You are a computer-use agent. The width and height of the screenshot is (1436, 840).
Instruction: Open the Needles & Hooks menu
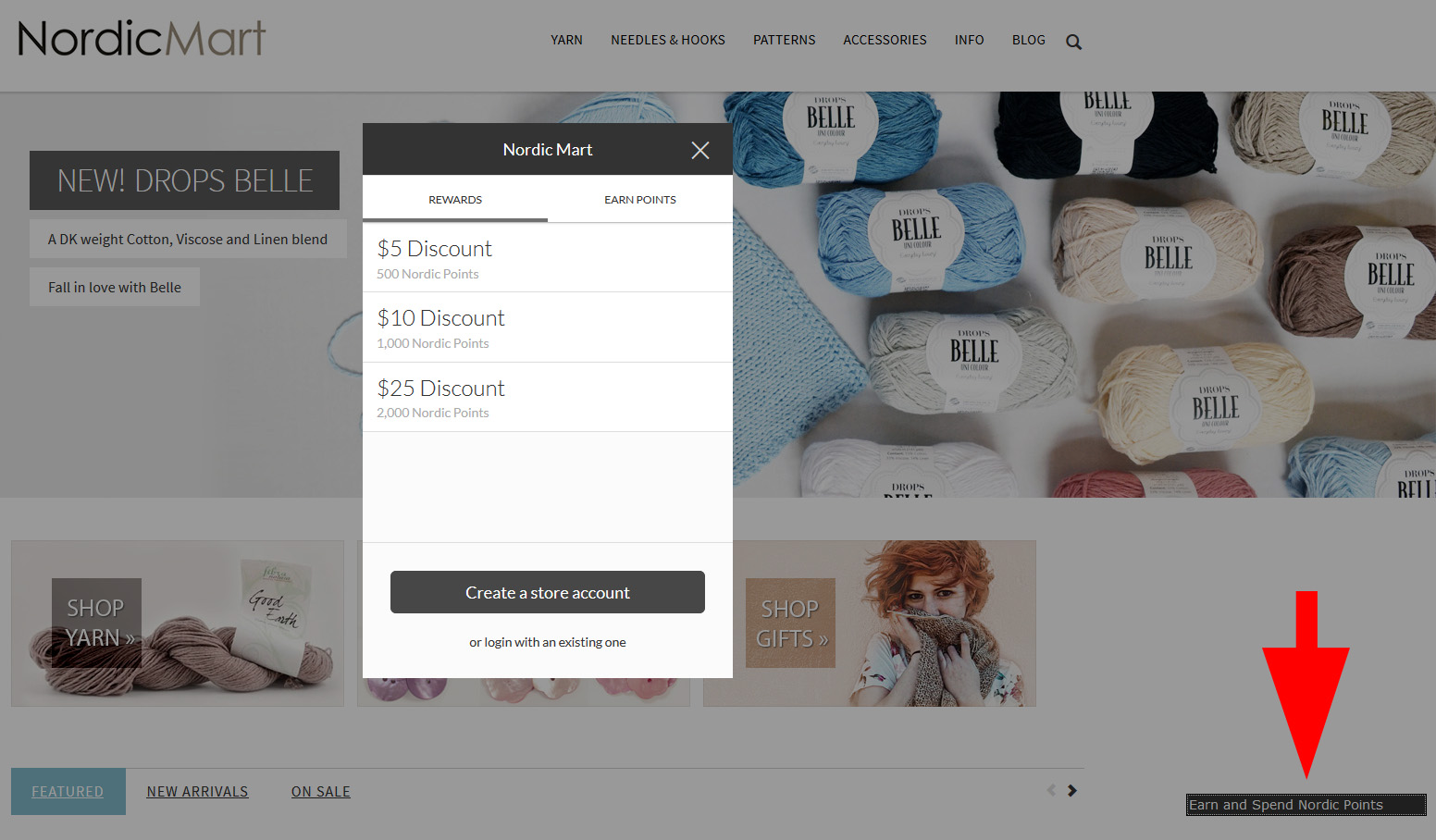click(x=668, y=40)
